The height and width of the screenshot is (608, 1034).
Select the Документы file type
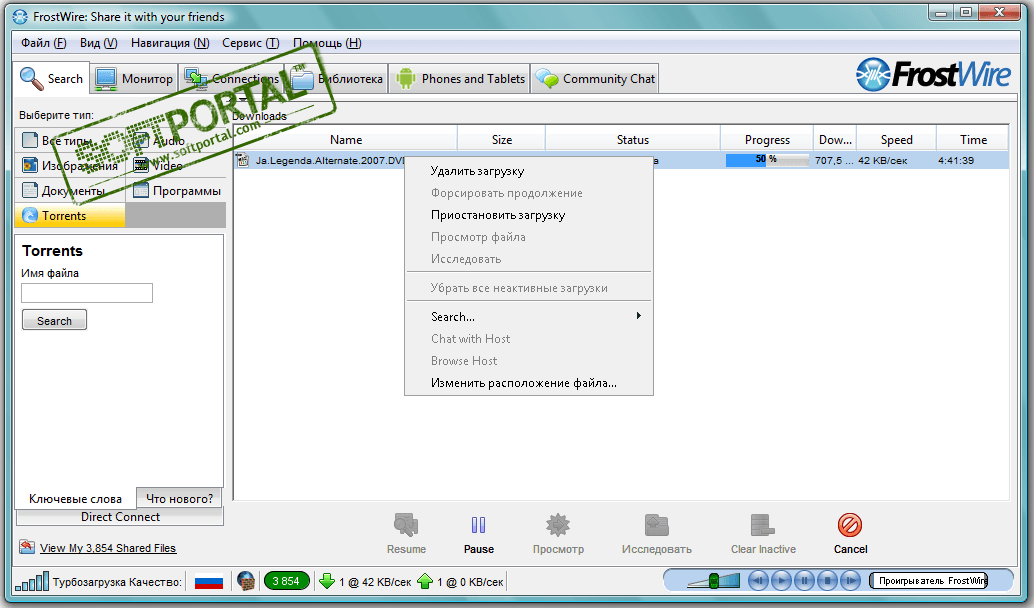pos(69,191)
